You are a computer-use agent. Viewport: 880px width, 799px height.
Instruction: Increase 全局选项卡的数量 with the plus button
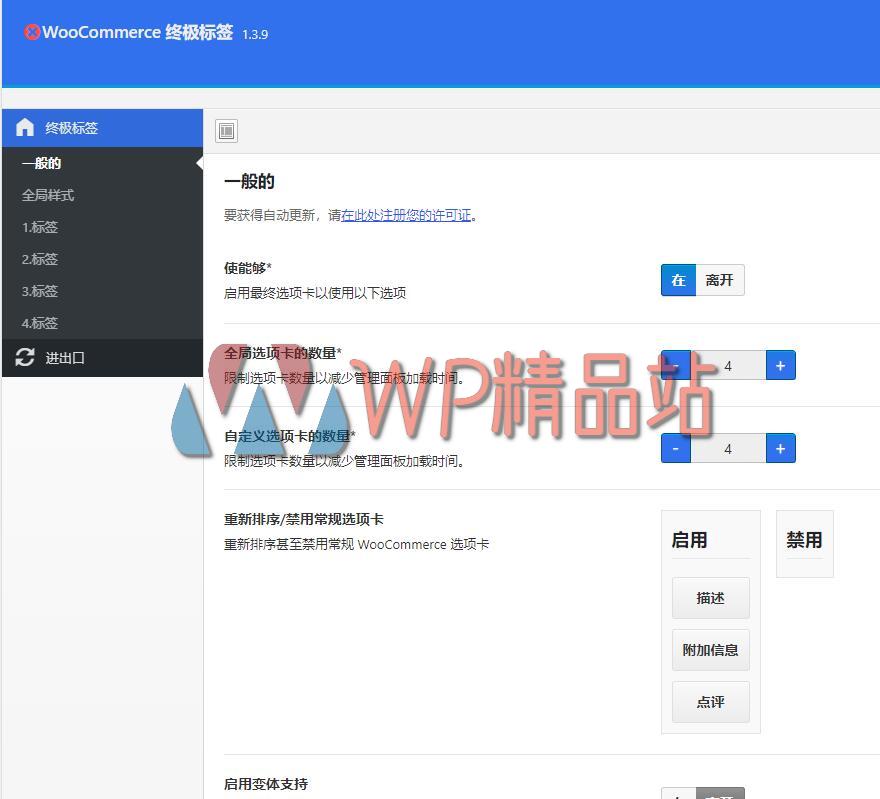click(780, 365)
